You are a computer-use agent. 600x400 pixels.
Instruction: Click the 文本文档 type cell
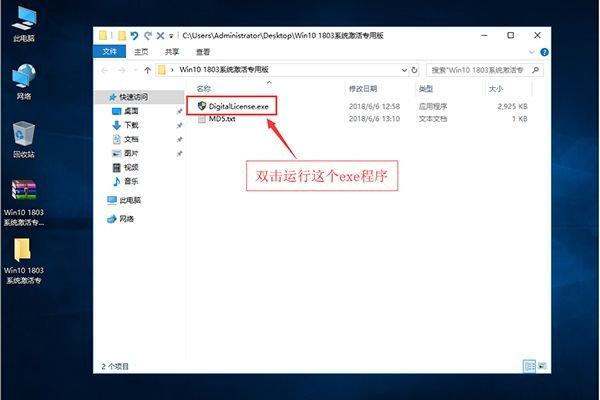[x=433, y=119]
